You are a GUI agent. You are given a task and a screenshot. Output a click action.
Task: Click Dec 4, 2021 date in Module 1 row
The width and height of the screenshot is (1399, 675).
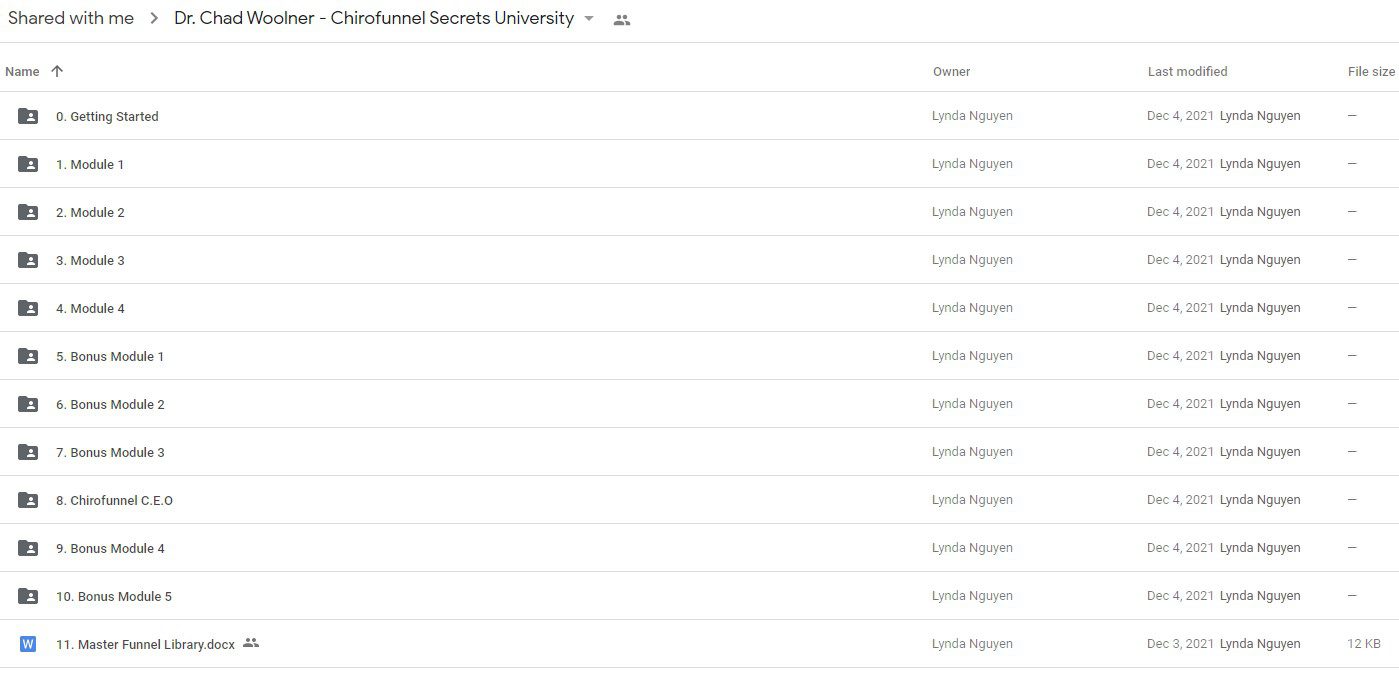coord(1180,164)
